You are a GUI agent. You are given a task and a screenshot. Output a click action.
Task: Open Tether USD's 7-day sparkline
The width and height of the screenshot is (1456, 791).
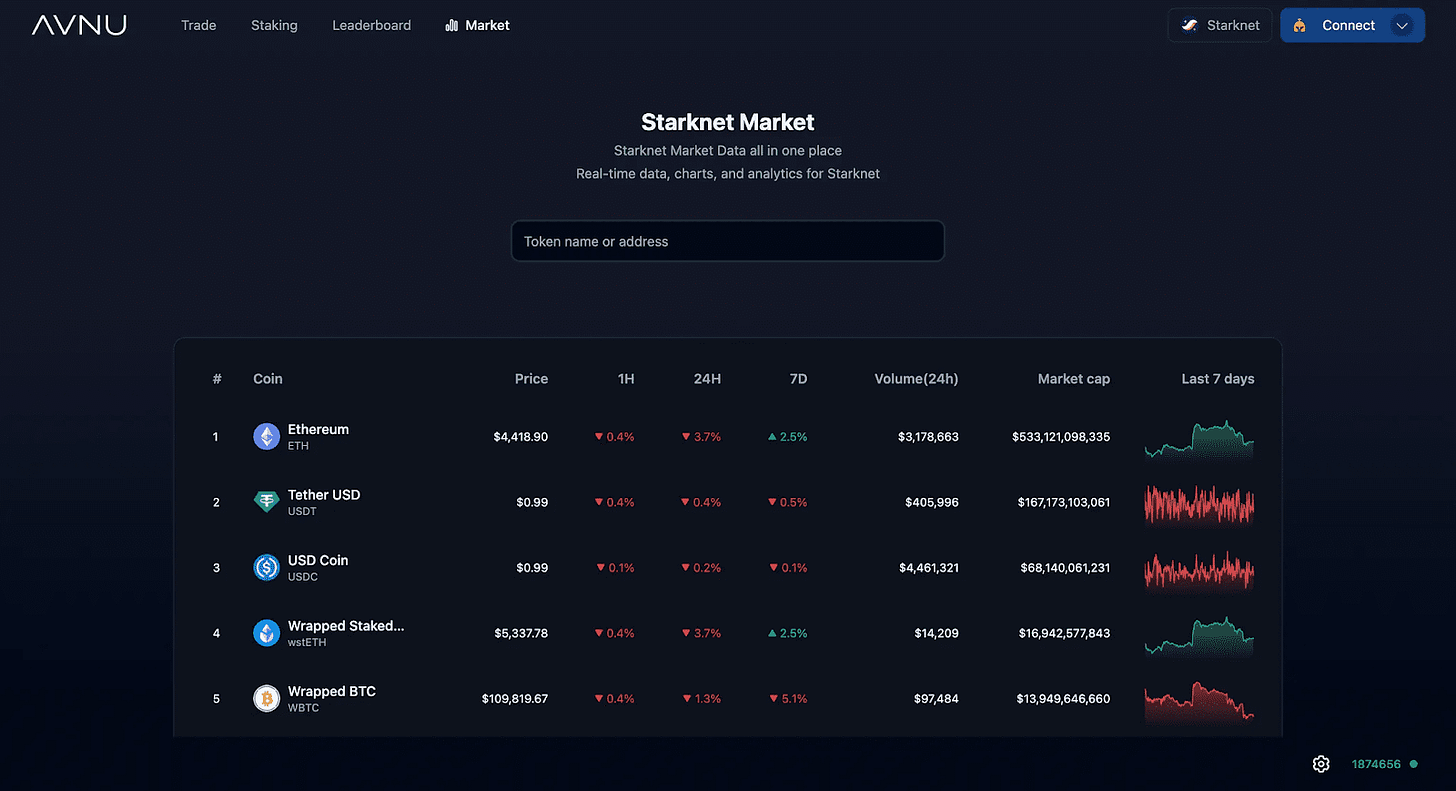tap(1199, 504)
